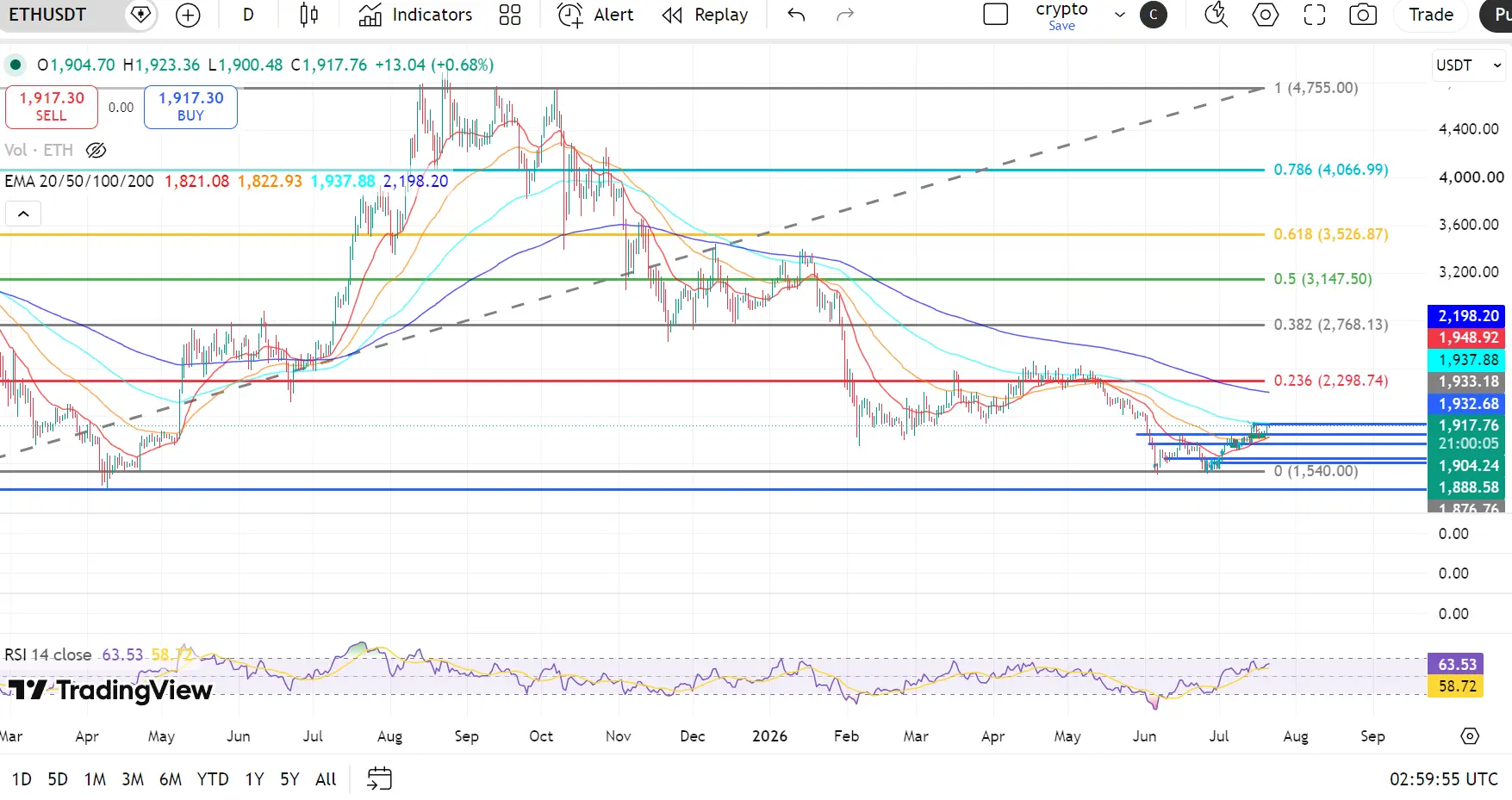Click the 1,917.30 BUY button
The width and height of the screenshot is (1512, 800).
[x=190, y=107]
